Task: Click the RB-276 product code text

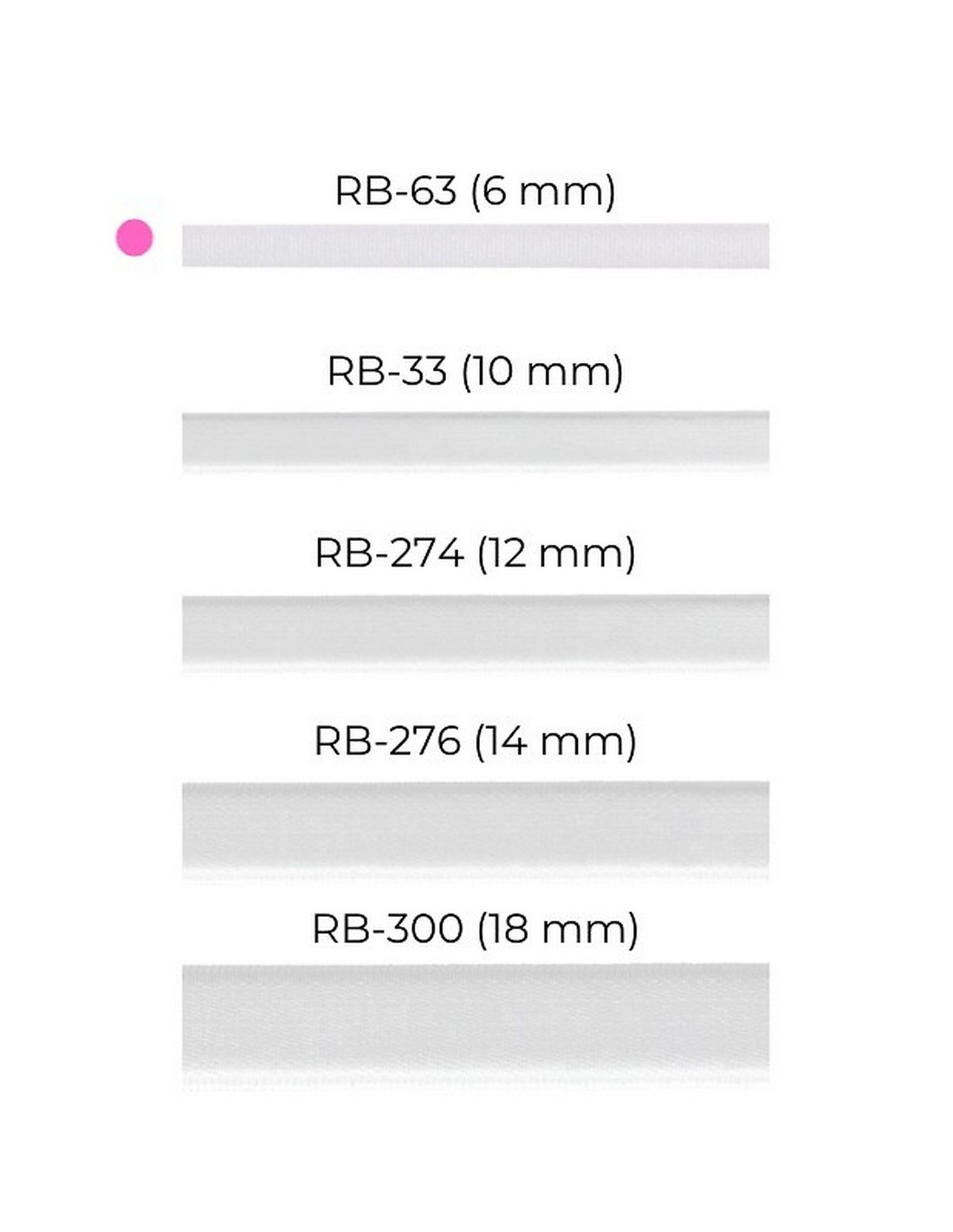Action: pos(386,741)
